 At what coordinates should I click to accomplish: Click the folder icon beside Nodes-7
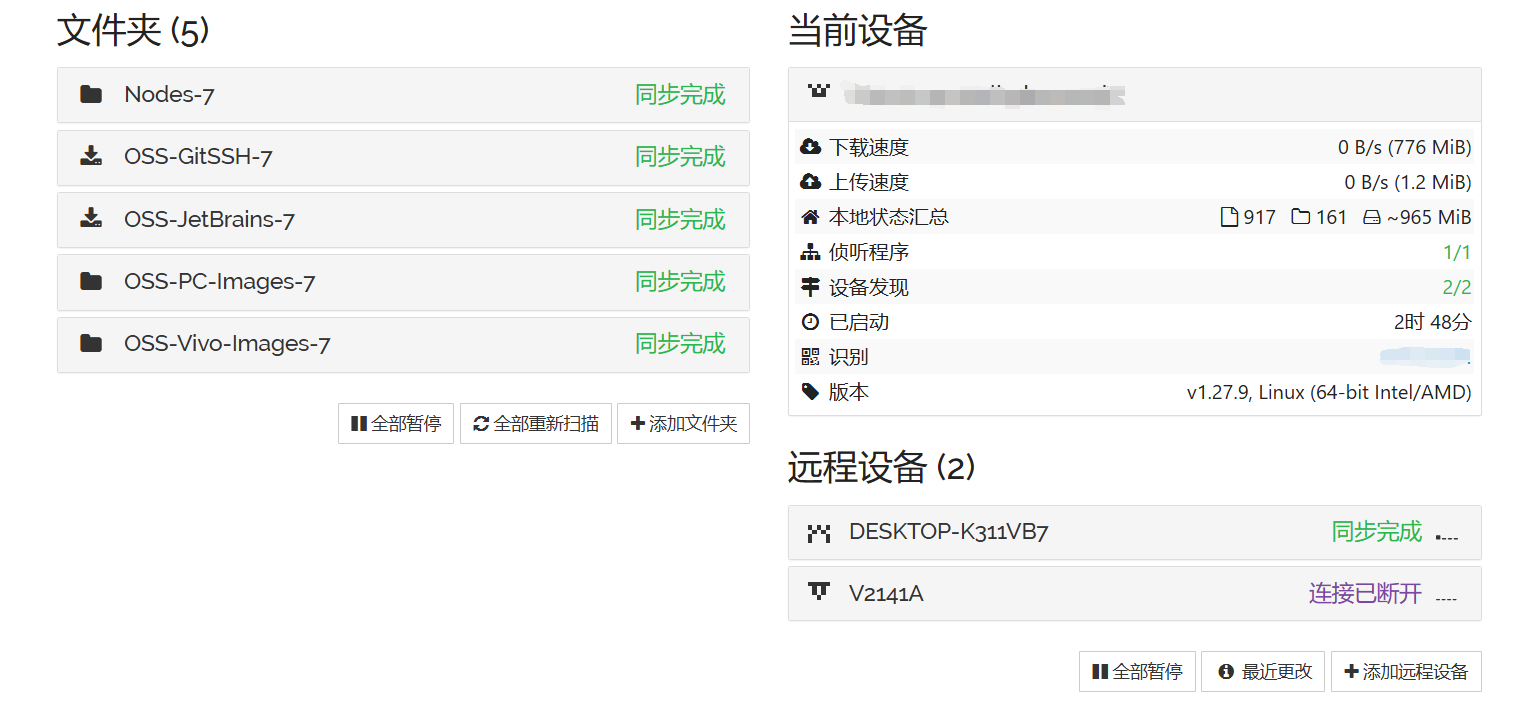pos(90,94)
